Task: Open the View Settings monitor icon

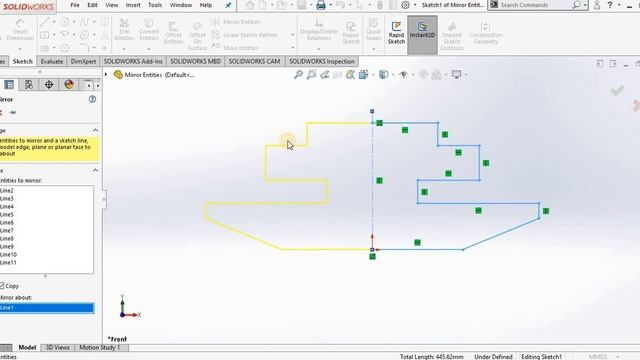Action: pos(456,74)
